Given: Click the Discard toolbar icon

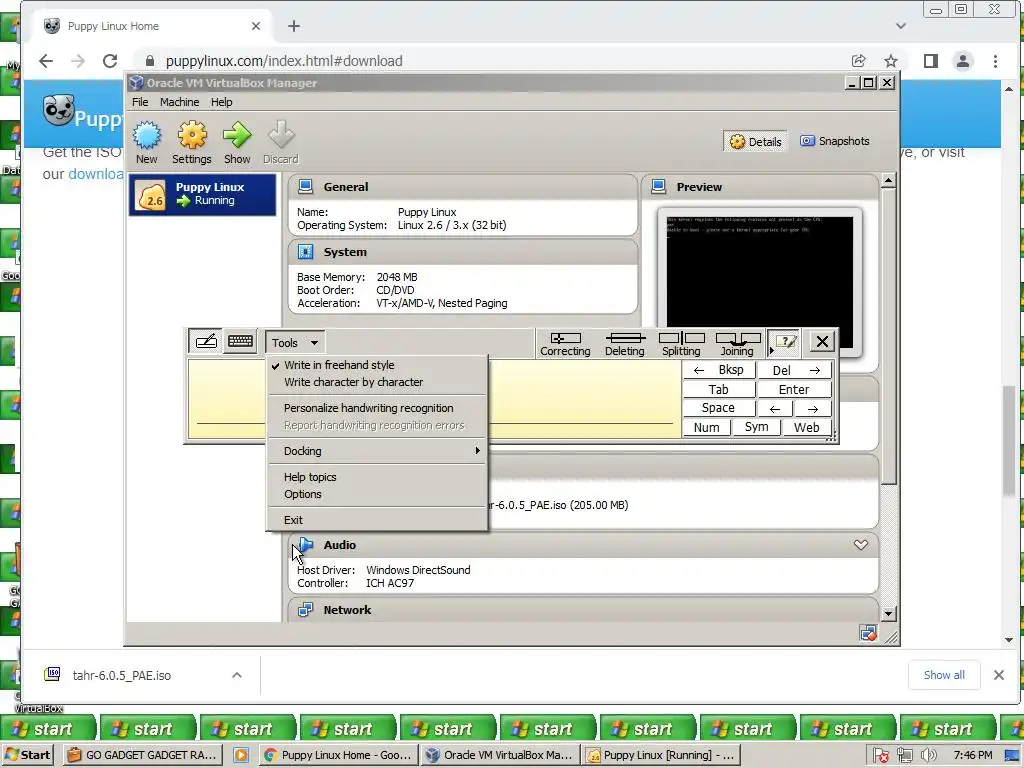Looking at the screenshot, I should click(x=281, y=136).
